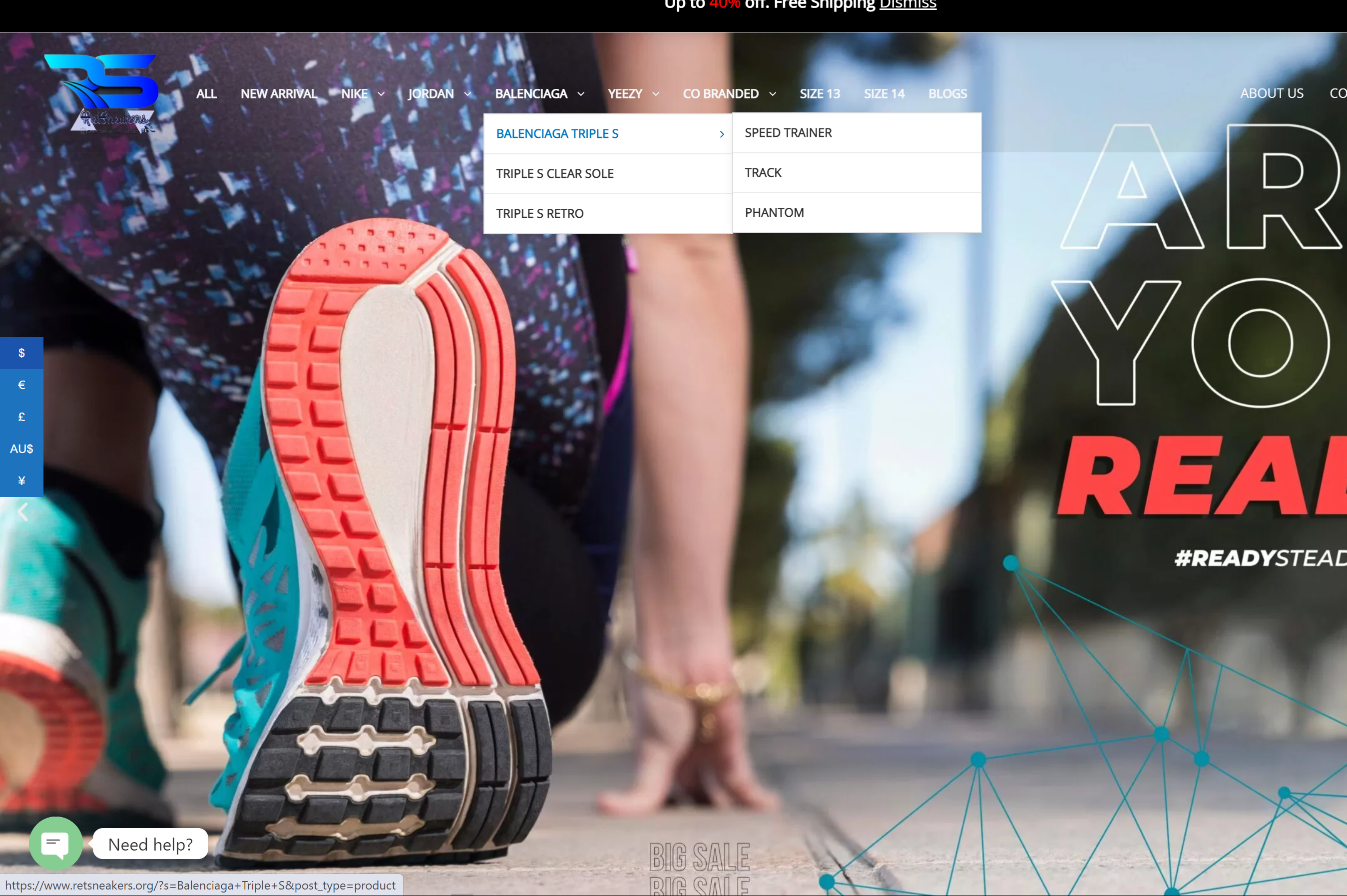The height and width of the screenshot is (896, 1347).
Task: Select Speed Trainer submenu entry
Action: coord(857,132)
